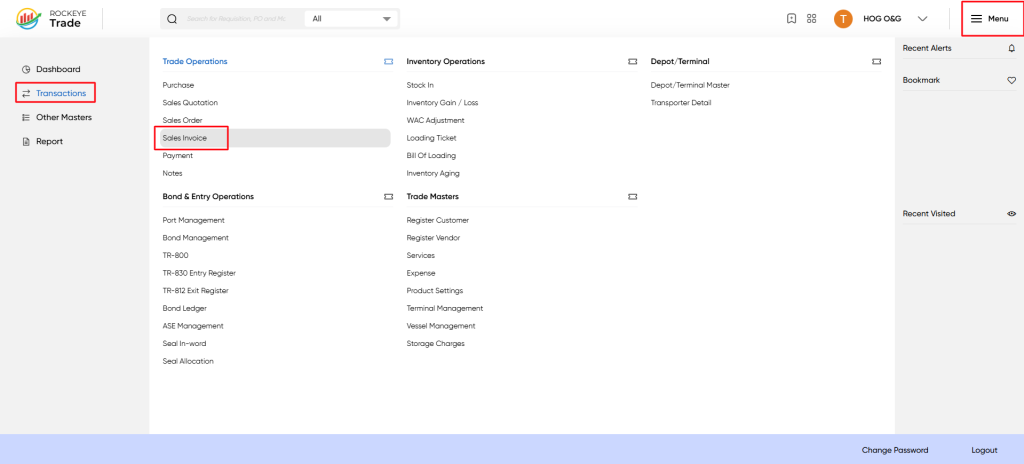Click the ticket icon next to Inventory Operations

[632, 61]
